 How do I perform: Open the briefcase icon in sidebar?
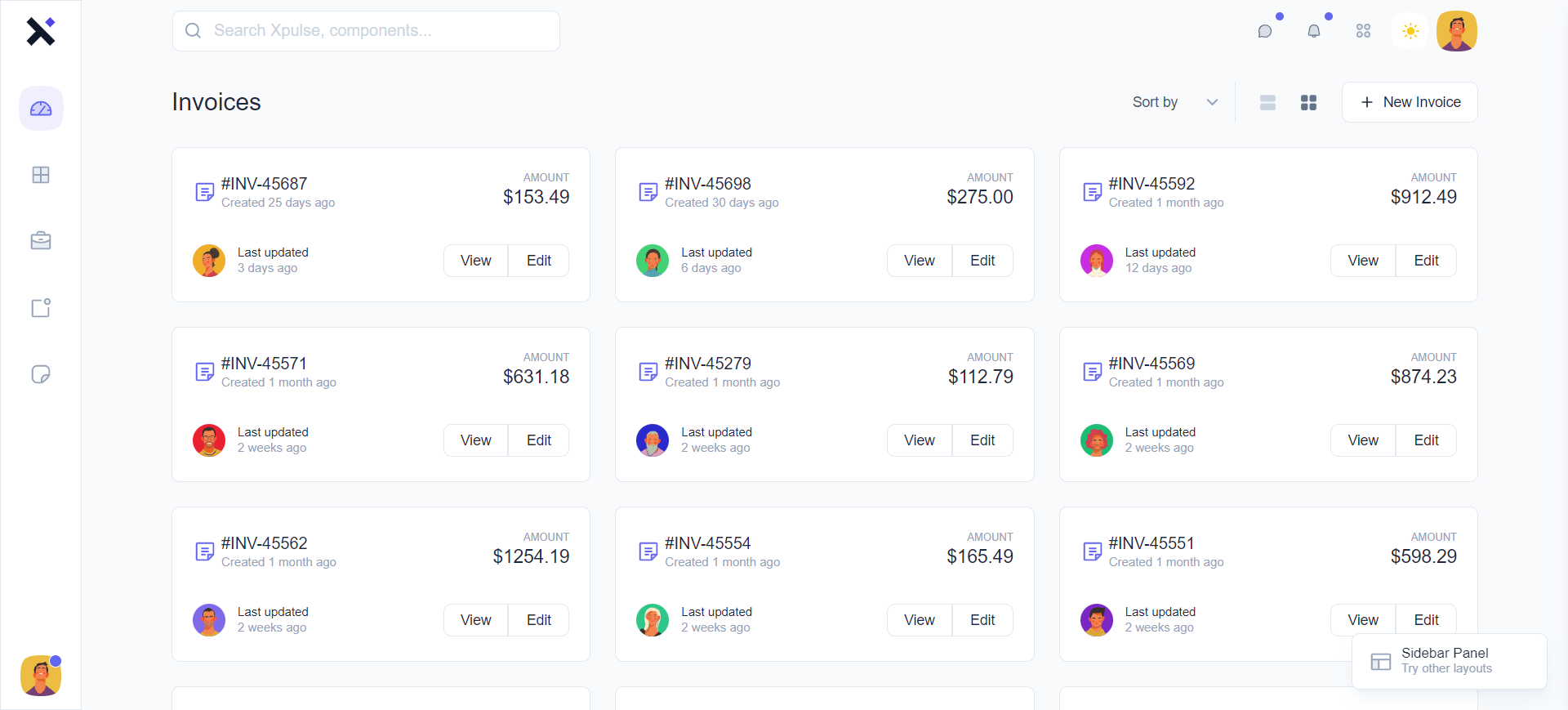coord(41,241)
